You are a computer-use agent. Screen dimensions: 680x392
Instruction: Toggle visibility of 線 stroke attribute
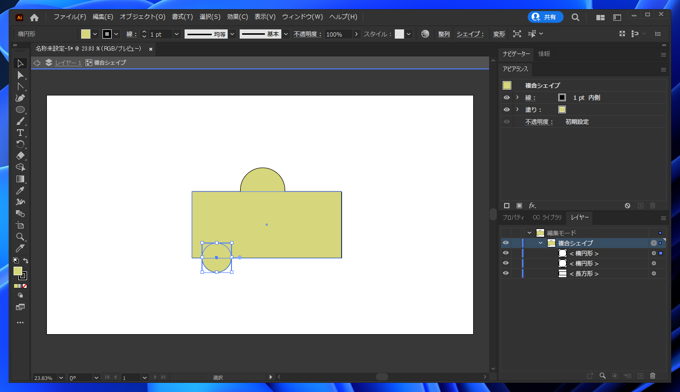[507, 98]
